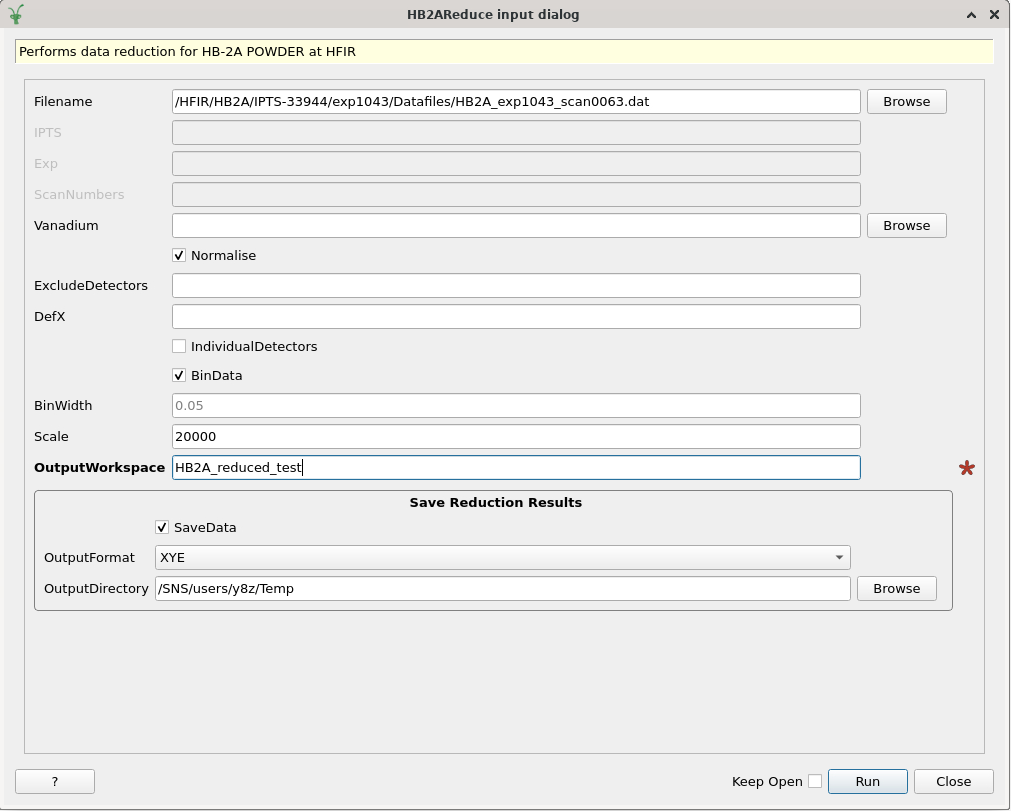Close the HB2AReduce dialog with X icon
Image resolution: width=1011 pixels, height=811 pixels.
(994, 15)
